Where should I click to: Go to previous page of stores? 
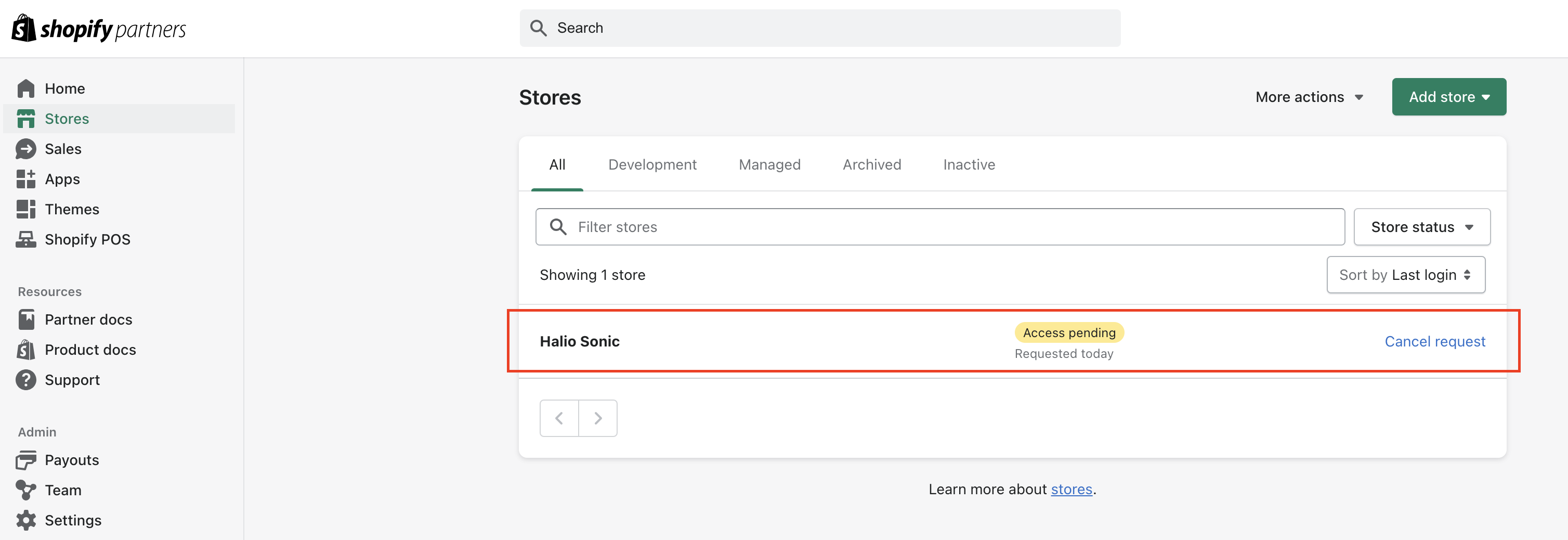coord(559,418)
